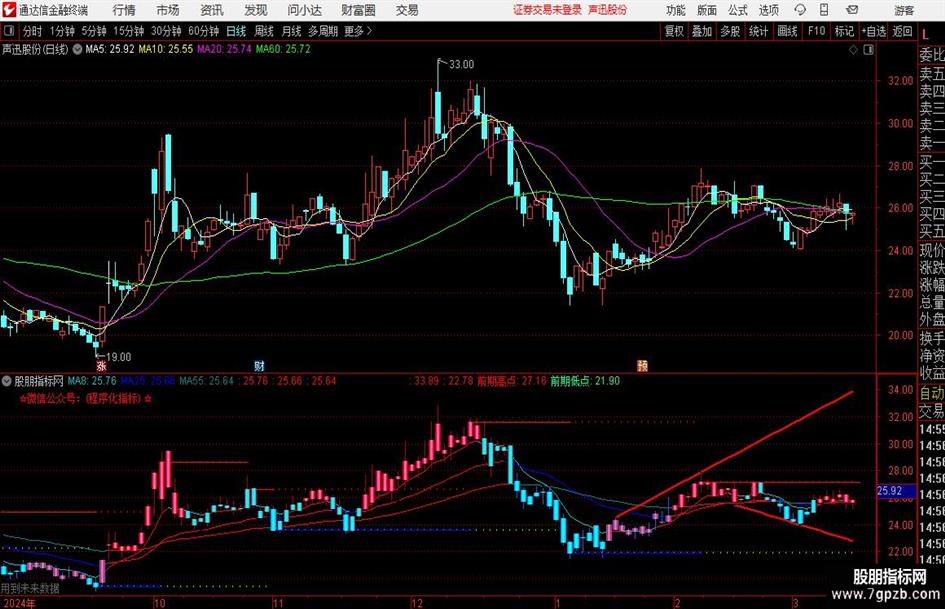Open the 问小达 menu
Viewport: 945px width, 609px height.
(304, 10)
